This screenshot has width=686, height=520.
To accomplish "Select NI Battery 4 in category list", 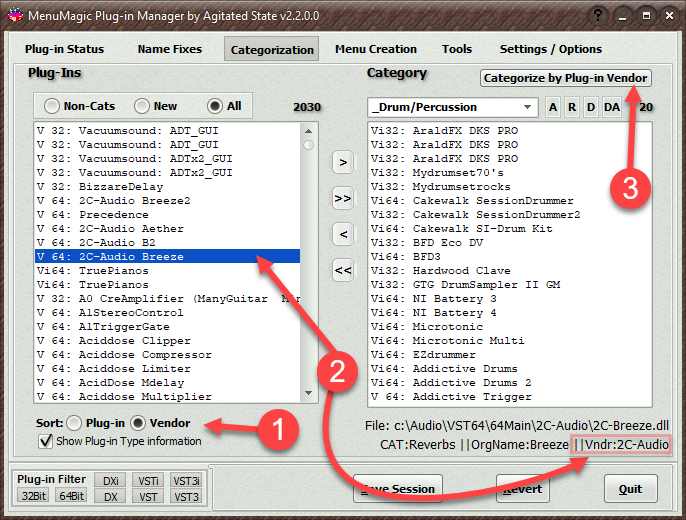I will 510,313.
